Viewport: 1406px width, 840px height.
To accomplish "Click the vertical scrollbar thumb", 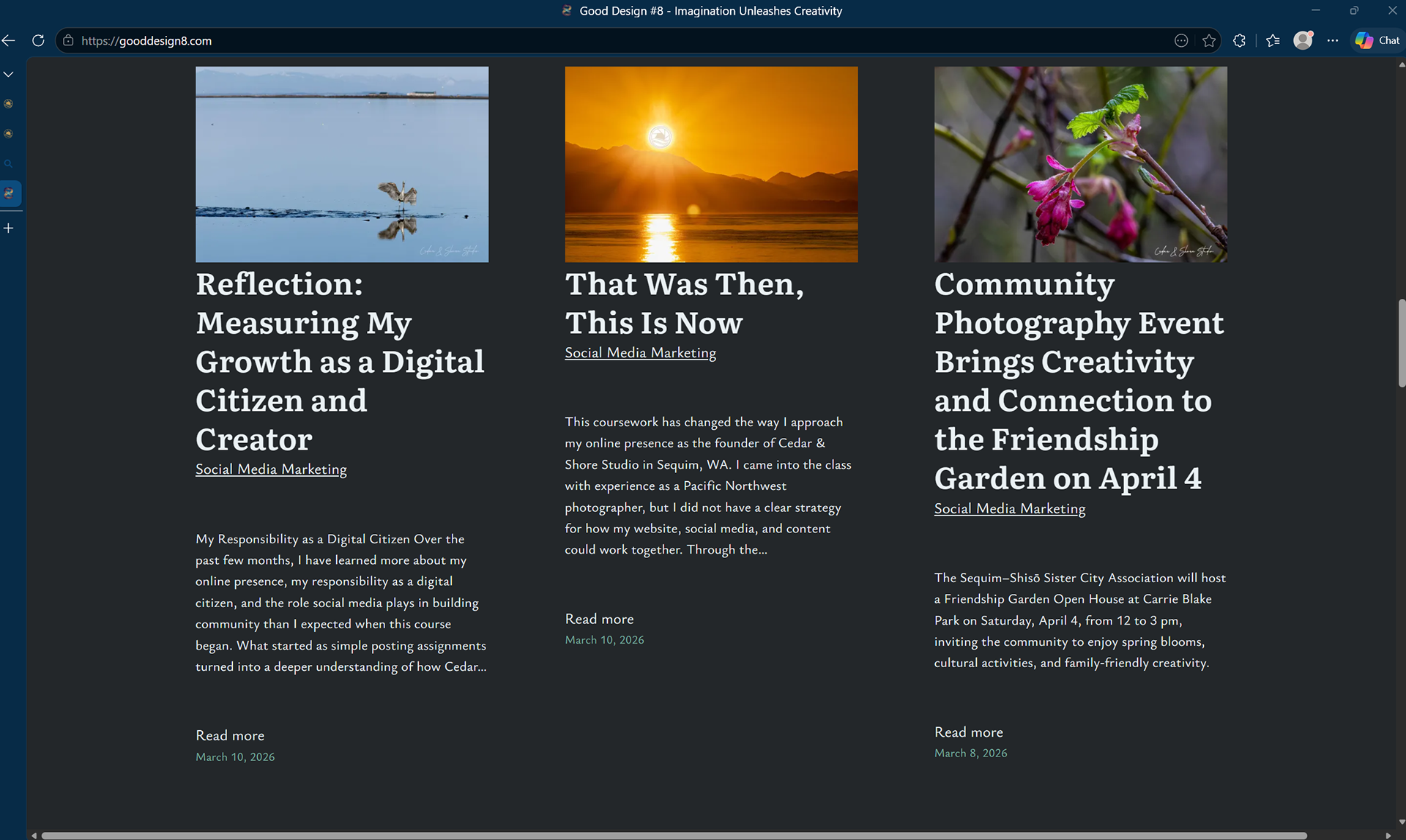I will tap(1401, 343).
